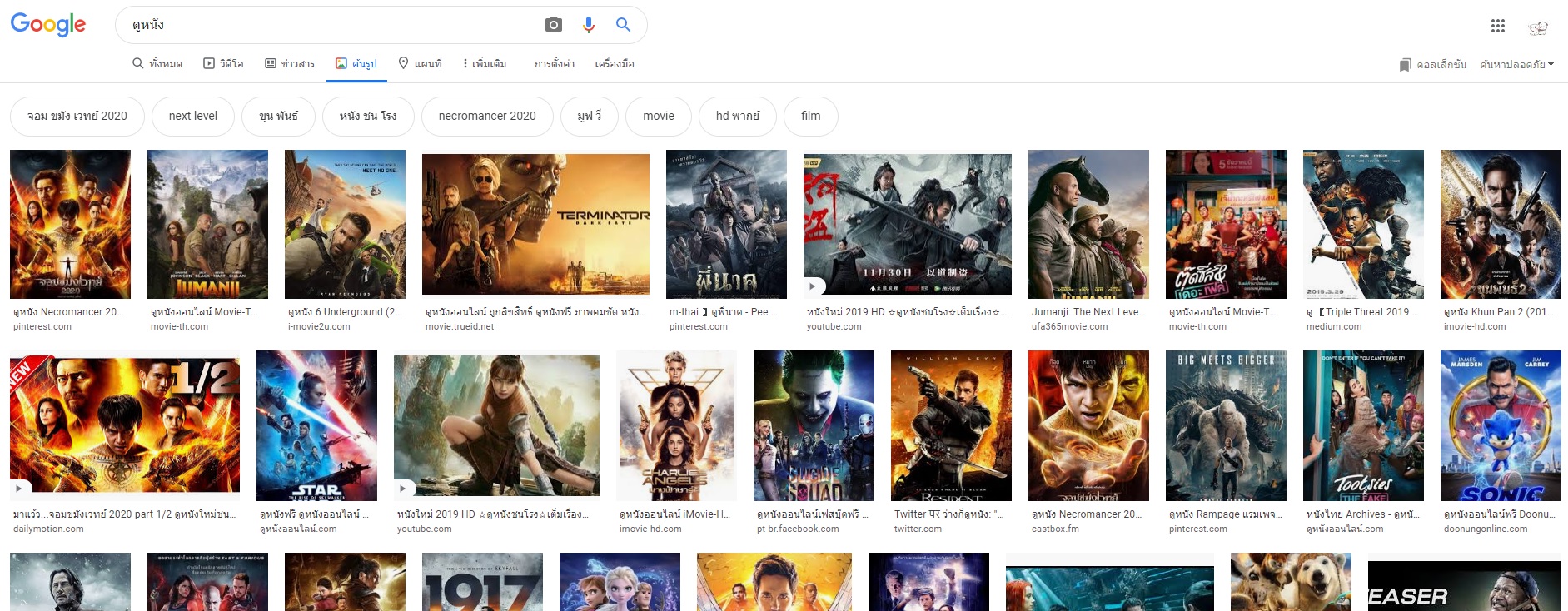Switch to the ข่าวสาร (News) tab
Image resolution: width=1568 pixels, height=611 pixels.
coord(290,63)
